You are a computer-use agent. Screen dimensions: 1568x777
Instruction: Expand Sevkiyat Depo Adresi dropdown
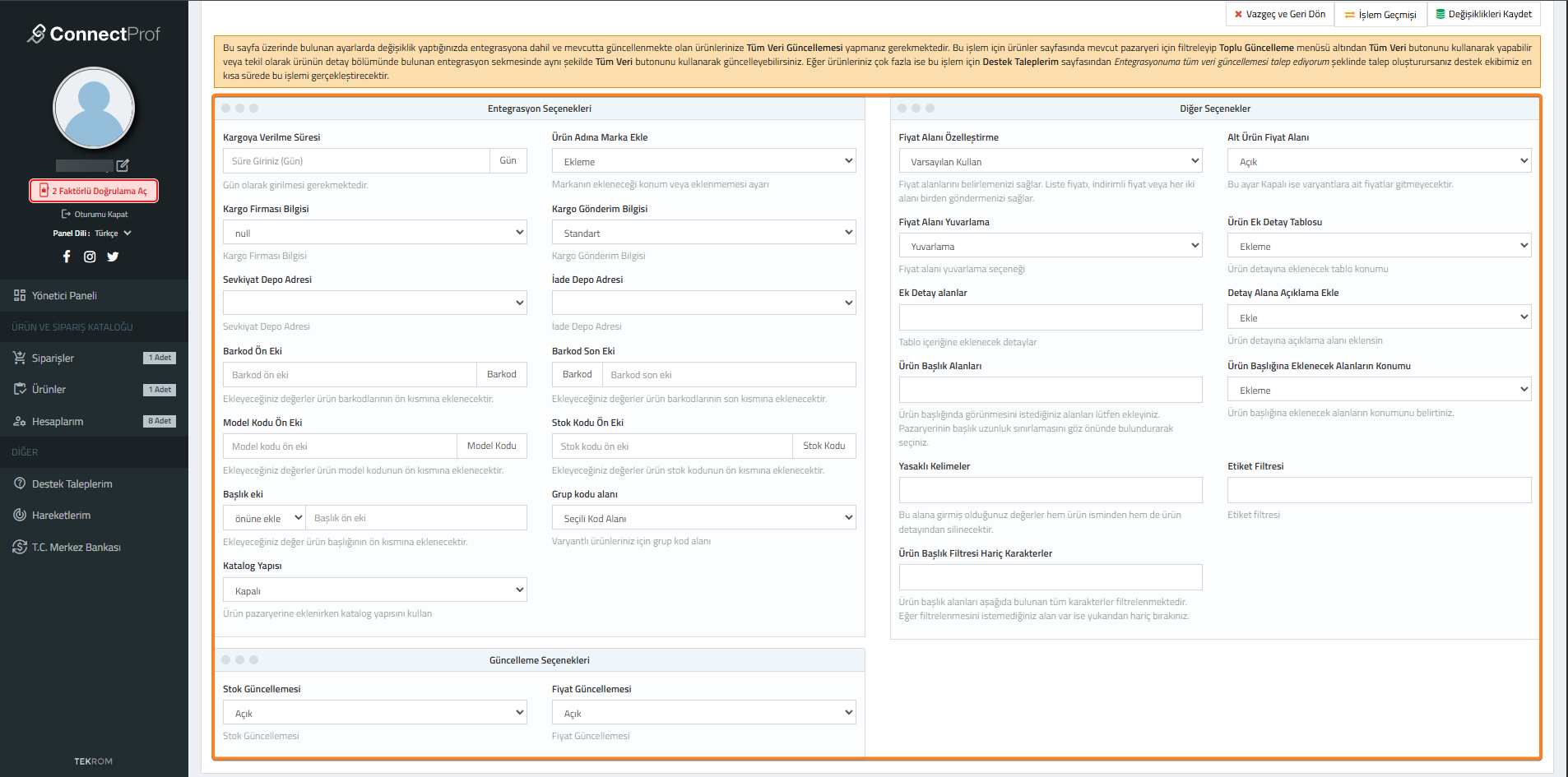coord(374,303)
